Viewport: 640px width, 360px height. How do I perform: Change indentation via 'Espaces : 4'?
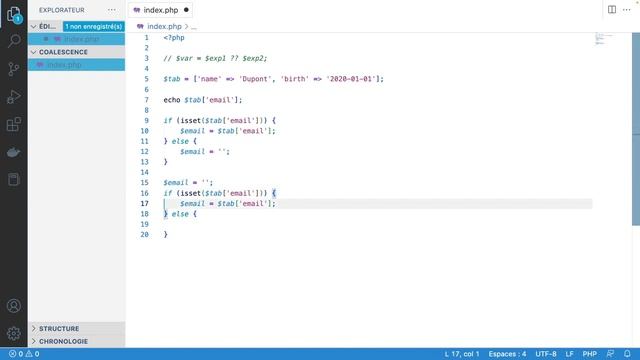(x=507, y=354)
